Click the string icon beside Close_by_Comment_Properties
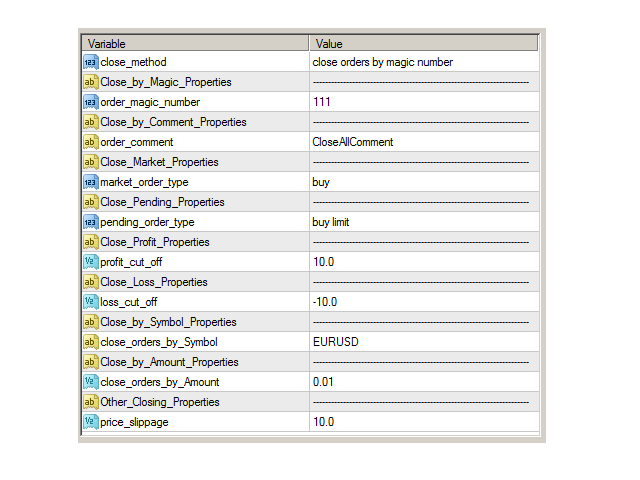 (91, 122)
